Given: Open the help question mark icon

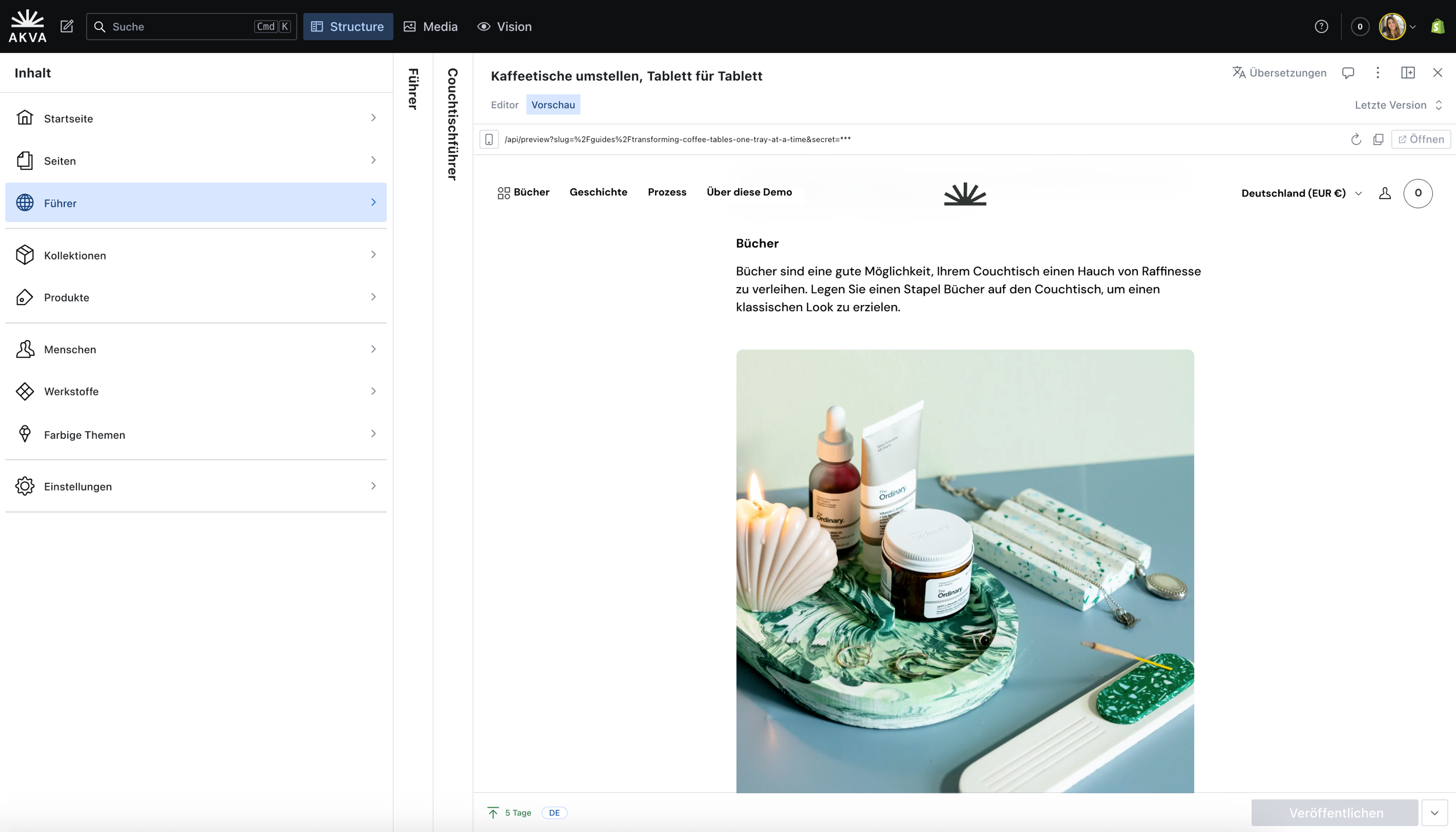Looking at the screenshot, I should pos(1321,26).
